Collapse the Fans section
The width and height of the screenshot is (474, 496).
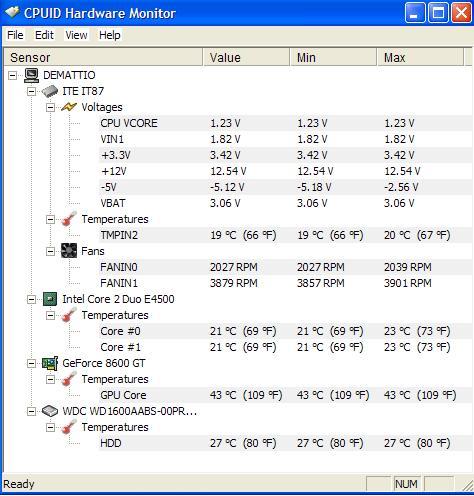[50, 251]
